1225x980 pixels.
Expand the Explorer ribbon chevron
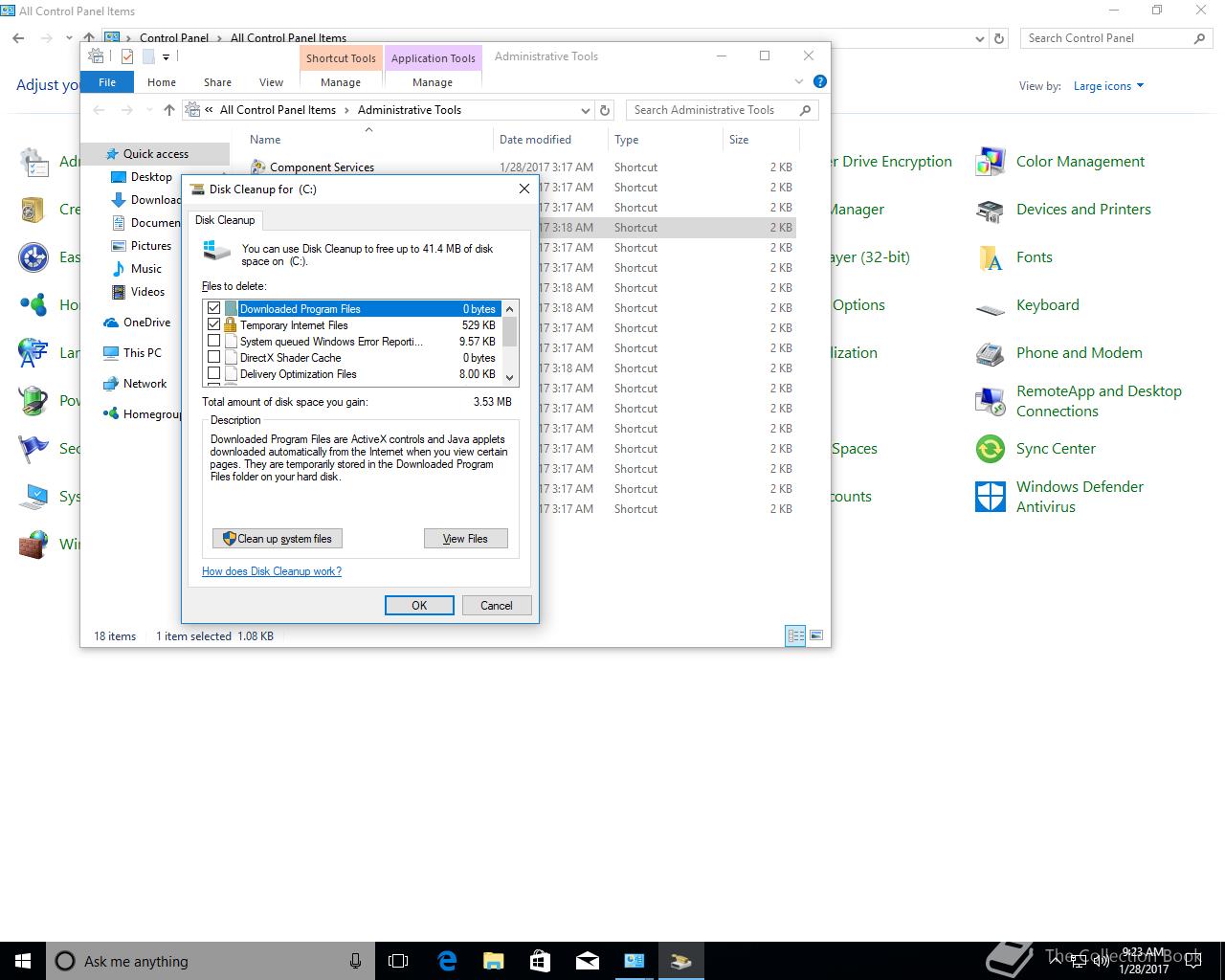[x=800, y=82]
